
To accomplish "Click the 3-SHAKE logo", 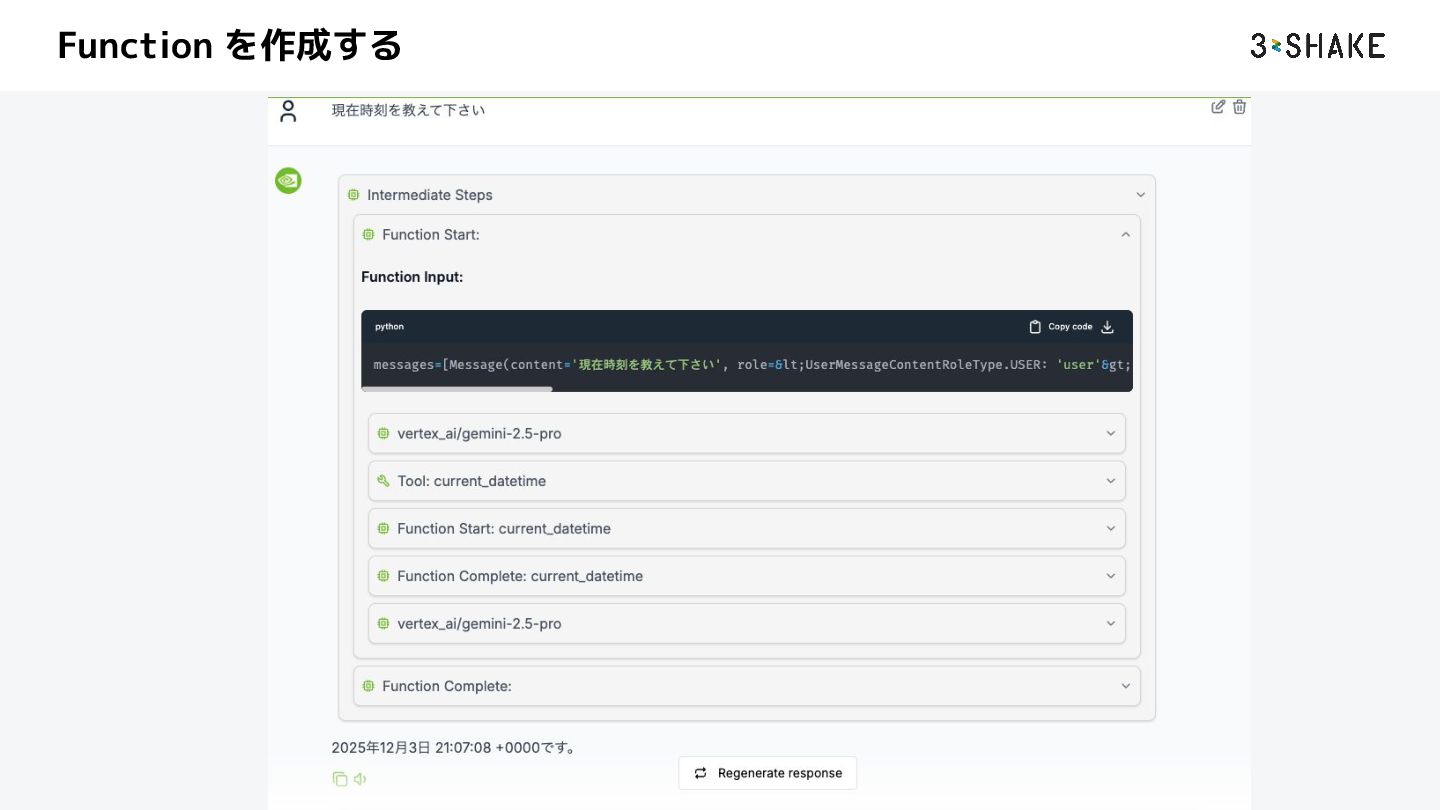I will [x=1317, y=45].
